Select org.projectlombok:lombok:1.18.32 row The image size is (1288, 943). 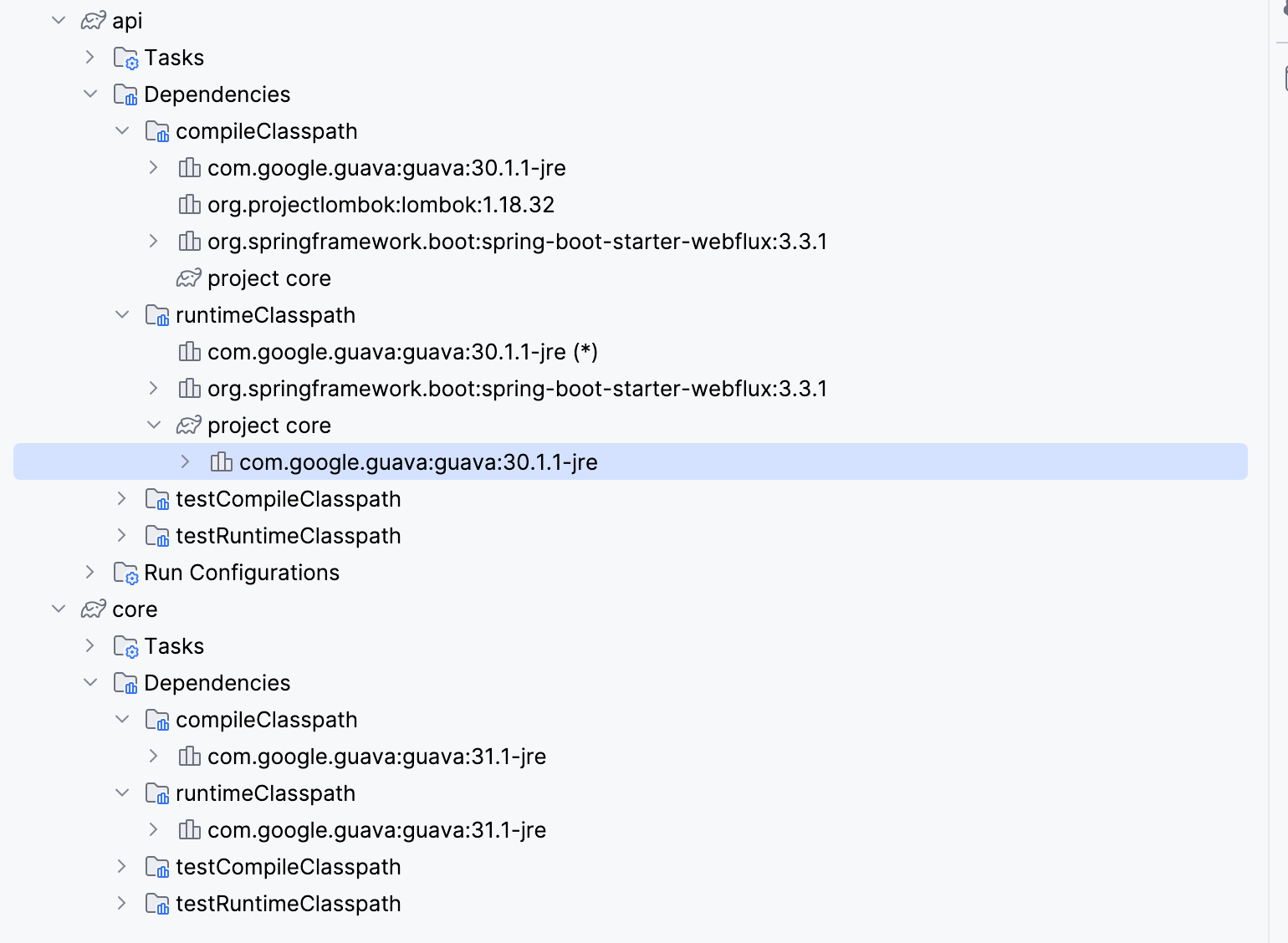click(x=631, y=204)
